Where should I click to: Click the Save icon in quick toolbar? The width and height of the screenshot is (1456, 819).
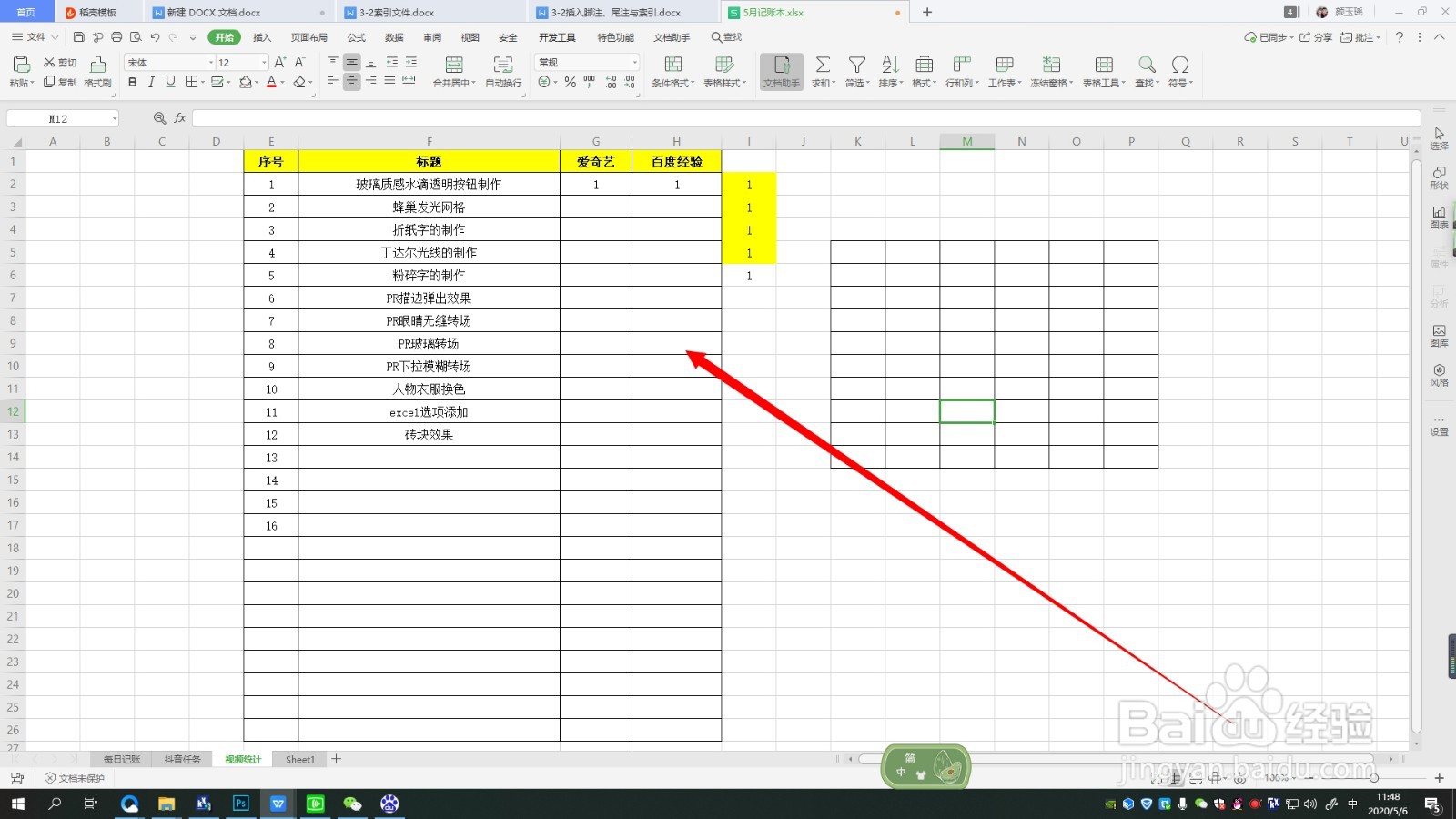[79, 37]
